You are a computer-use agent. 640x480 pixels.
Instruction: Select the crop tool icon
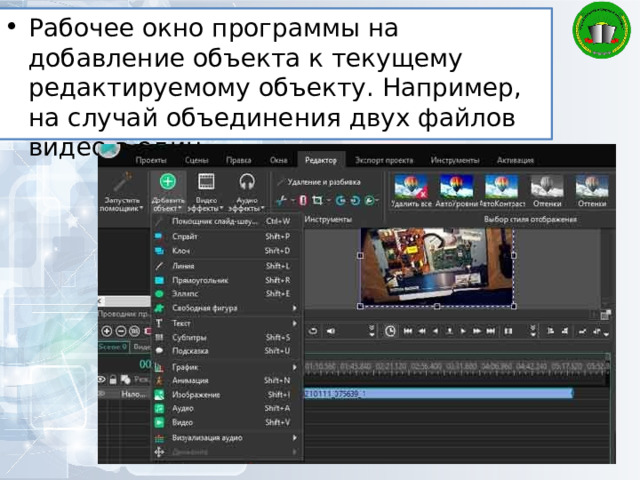pos(317,200)
